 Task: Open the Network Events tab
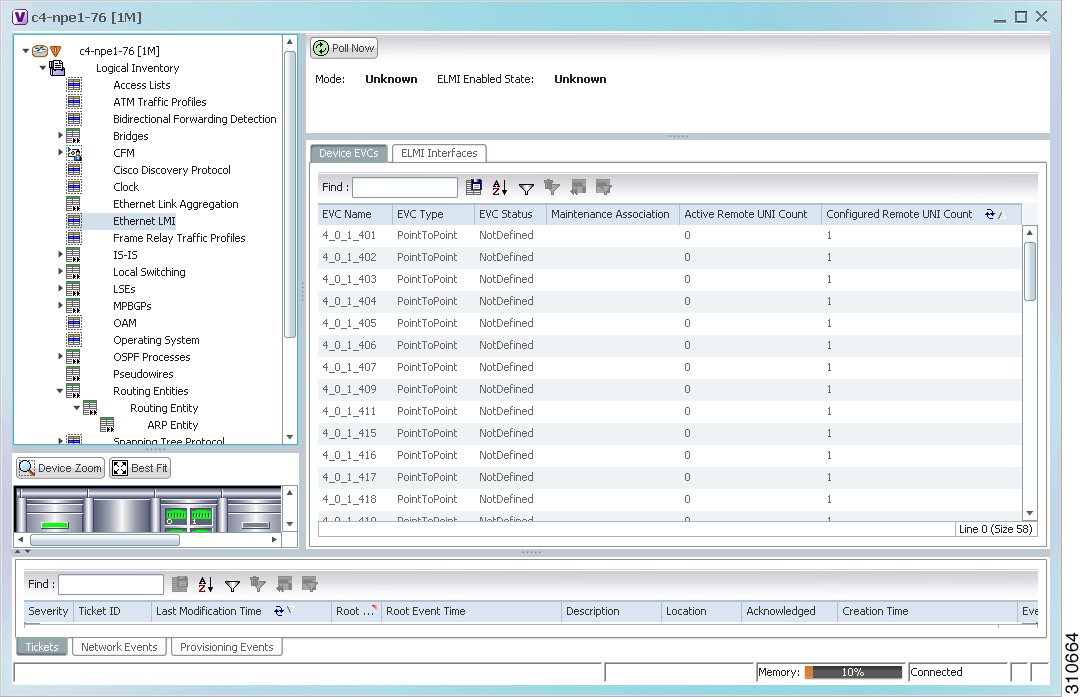119,647
